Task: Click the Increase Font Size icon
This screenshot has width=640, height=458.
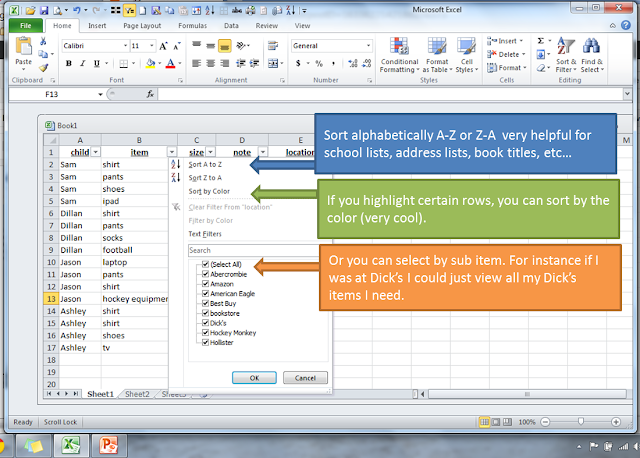Action: coord(163,46)
